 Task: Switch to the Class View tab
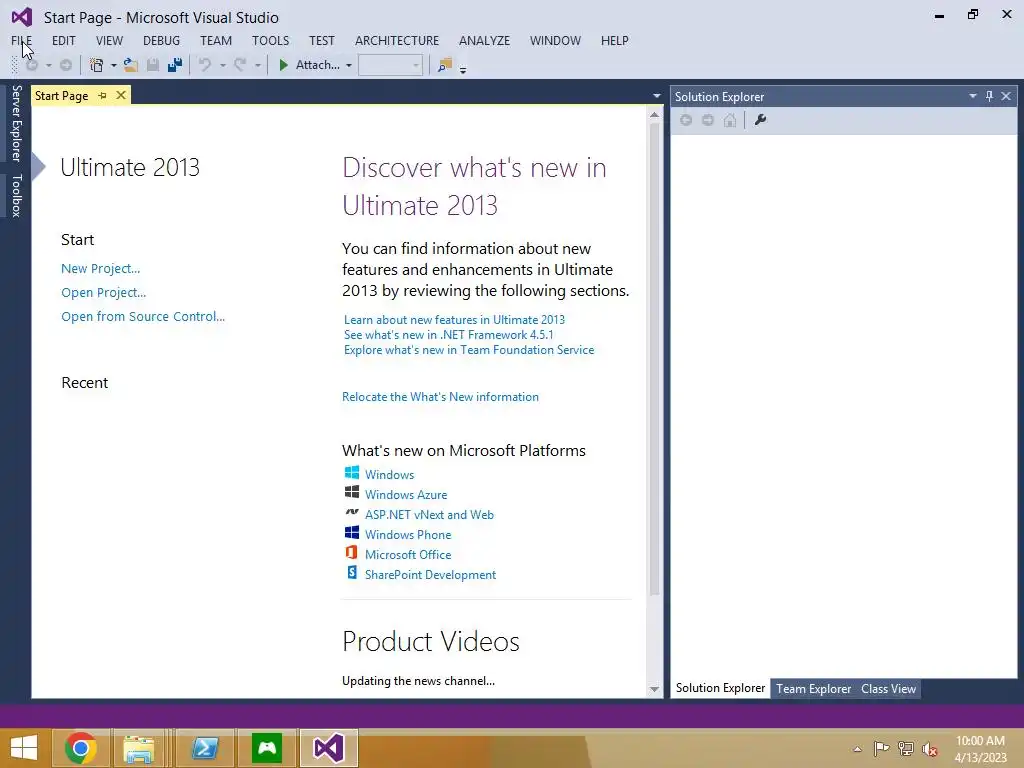pos(888,688)
